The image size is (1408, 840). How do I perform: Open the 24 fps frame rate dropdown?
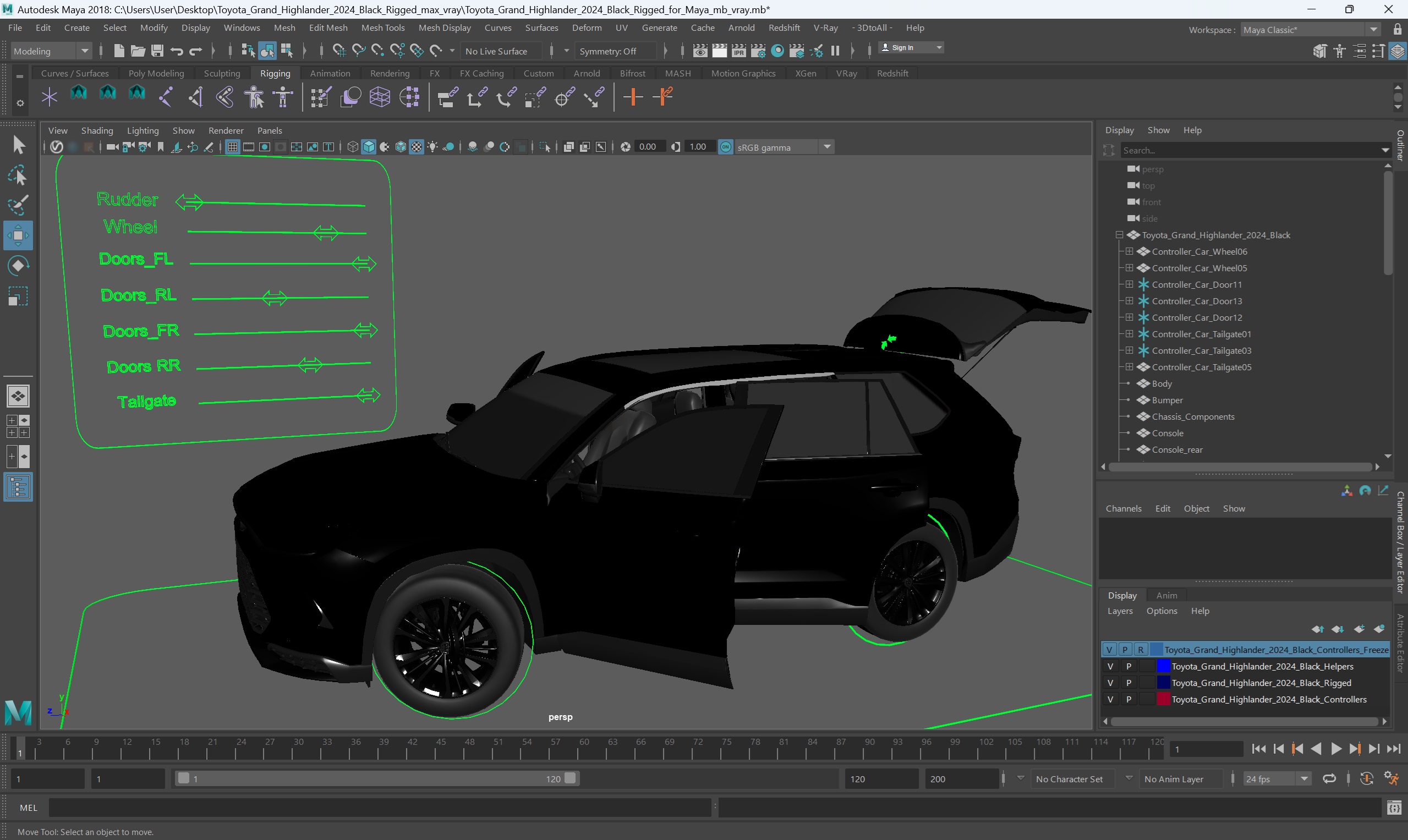pyautogui.click(x=1276, y=779)
